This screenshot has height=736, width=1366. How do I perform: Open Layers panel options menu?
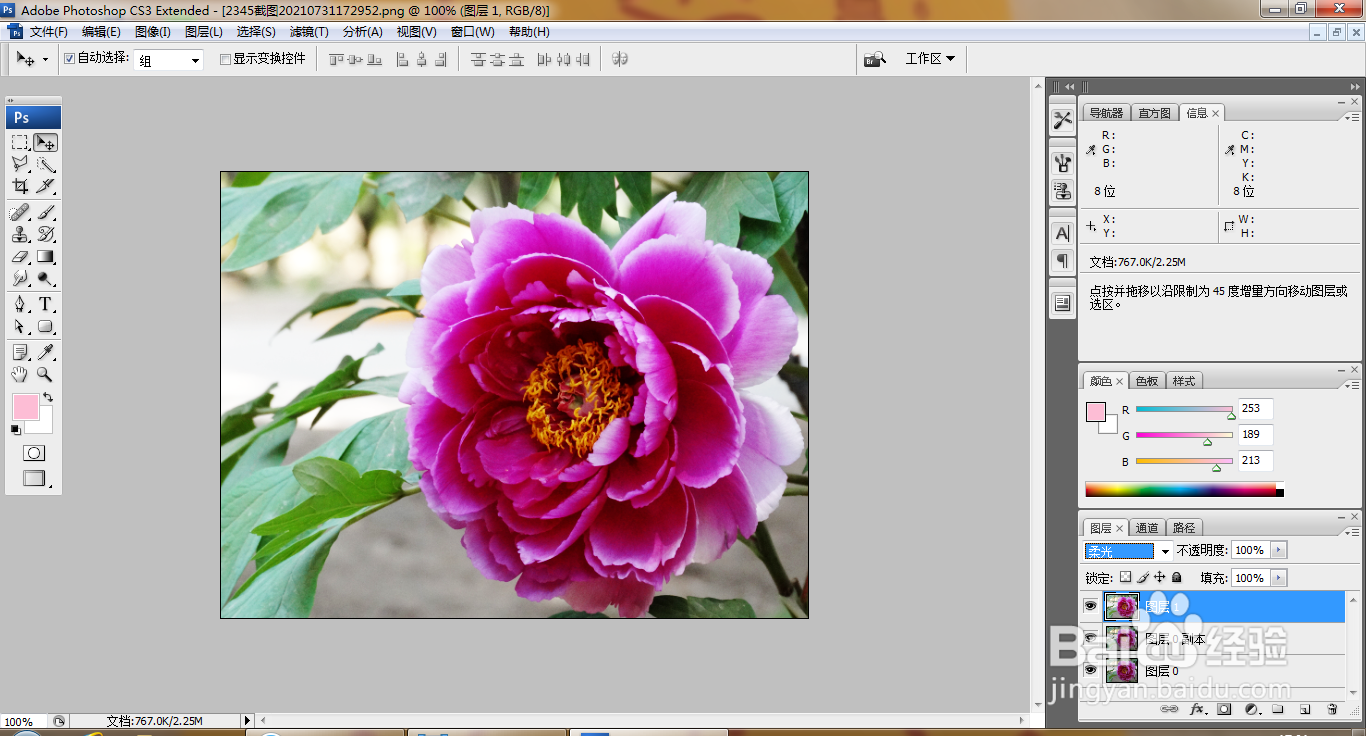tap(1352, 532)
